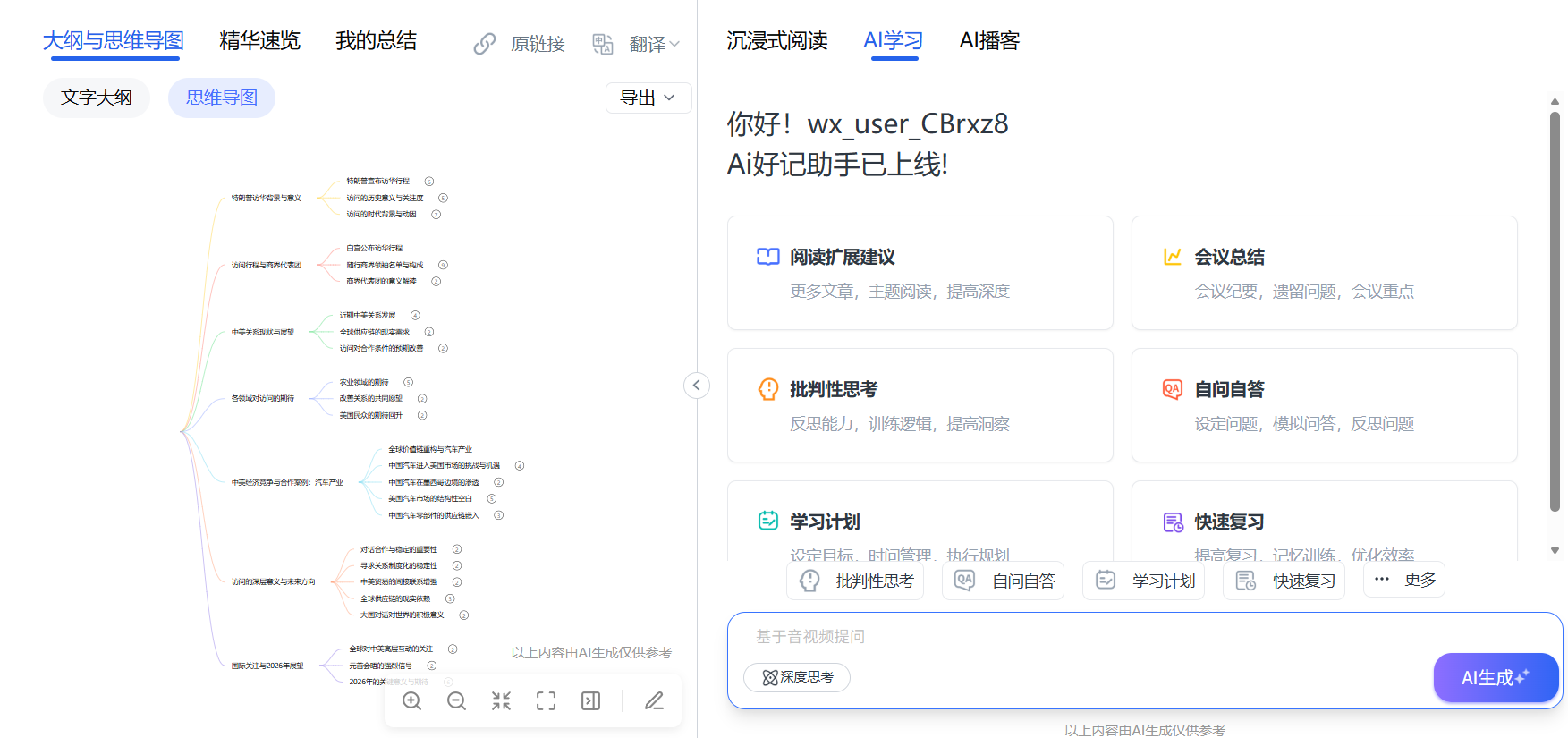Image resolution: width=1568 pixels, height=738 pixels.
Task: Click the 对话合作与稳定的重要性 leaf node
Action: tap(399, 550)
